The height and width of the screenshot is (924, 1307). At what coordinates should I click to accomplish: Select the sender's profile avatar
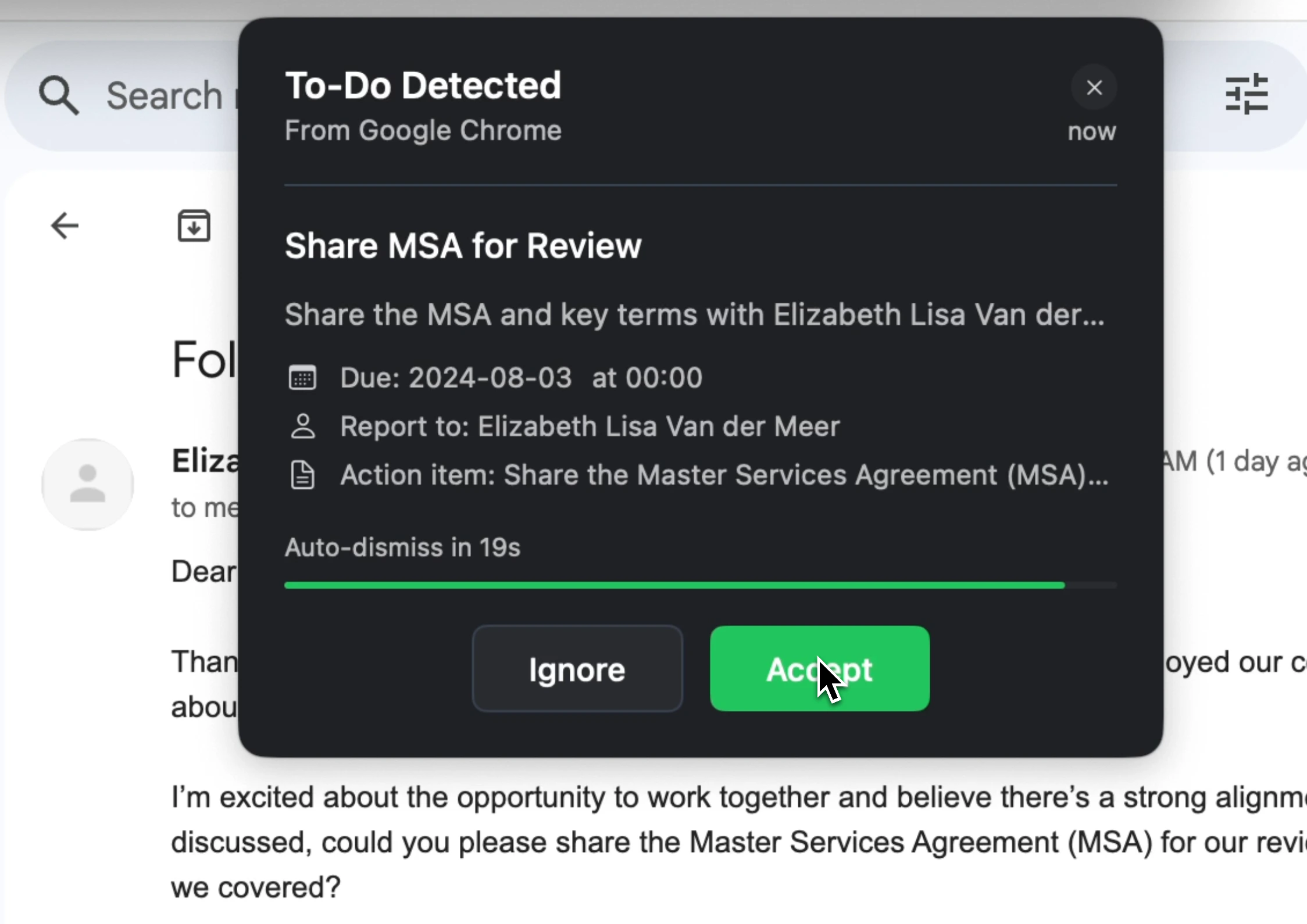(x=87, y=483)
